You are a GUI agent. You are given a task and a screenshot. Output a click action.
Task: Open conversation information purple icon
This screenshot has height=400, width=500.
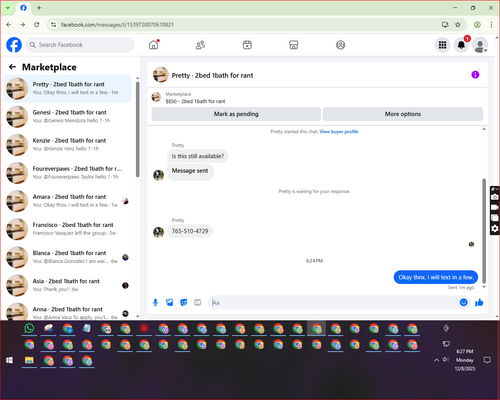click(x=475, y=75)
